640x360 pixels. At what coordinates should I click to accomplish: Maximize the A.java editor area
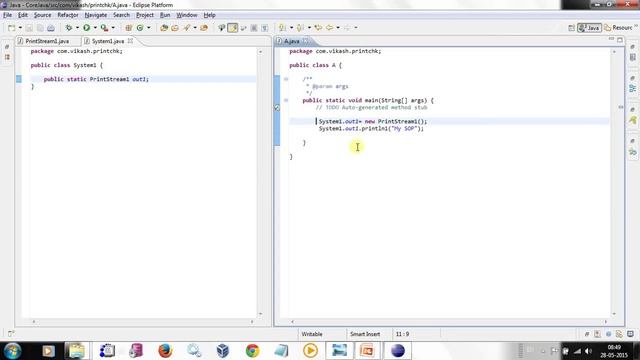(620, 40)
